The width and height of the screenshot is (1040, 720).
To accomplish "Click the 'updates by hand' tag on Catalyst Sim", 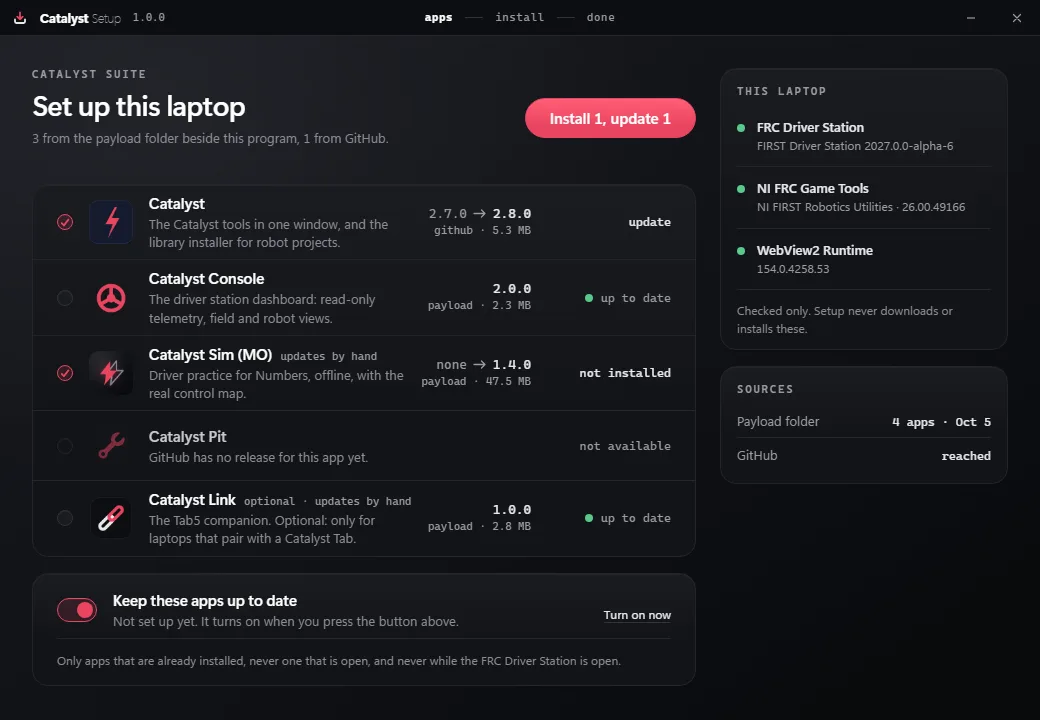I will [328, 356].
